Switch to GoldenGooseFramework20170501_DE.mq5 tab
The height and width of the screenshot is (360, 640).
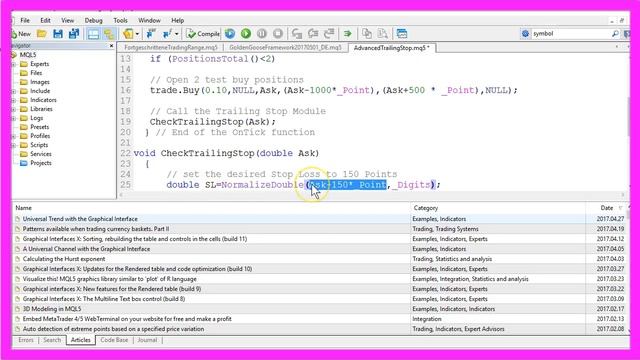click(285, 48)
